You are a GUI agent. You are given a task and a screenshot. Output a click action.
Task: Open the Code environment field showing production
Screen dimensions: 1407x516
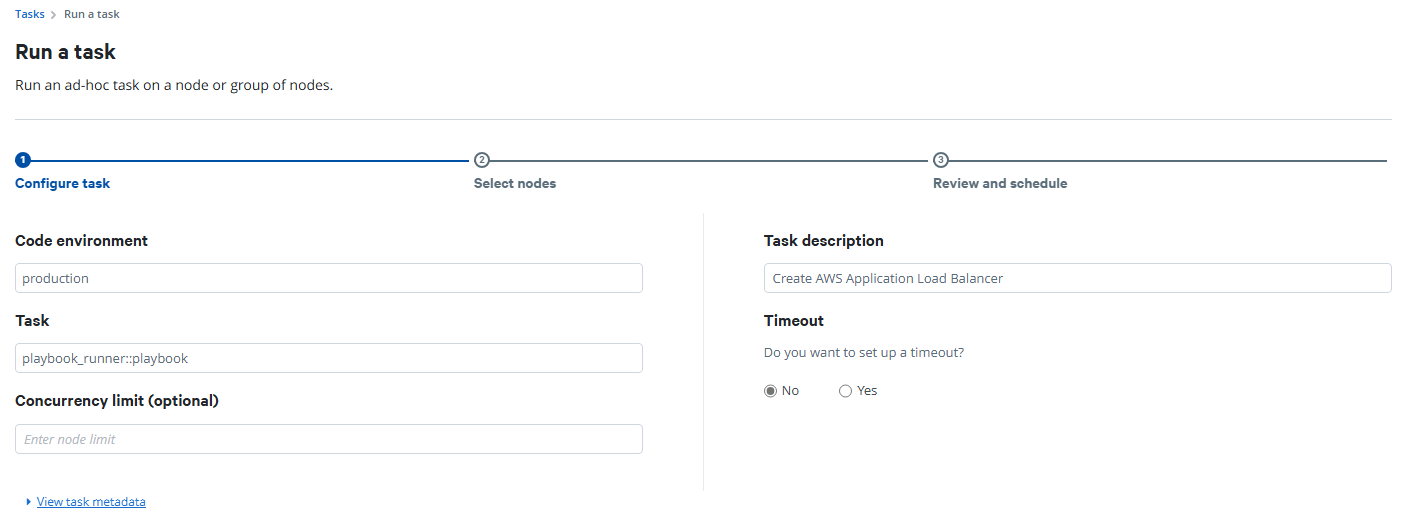328,278
